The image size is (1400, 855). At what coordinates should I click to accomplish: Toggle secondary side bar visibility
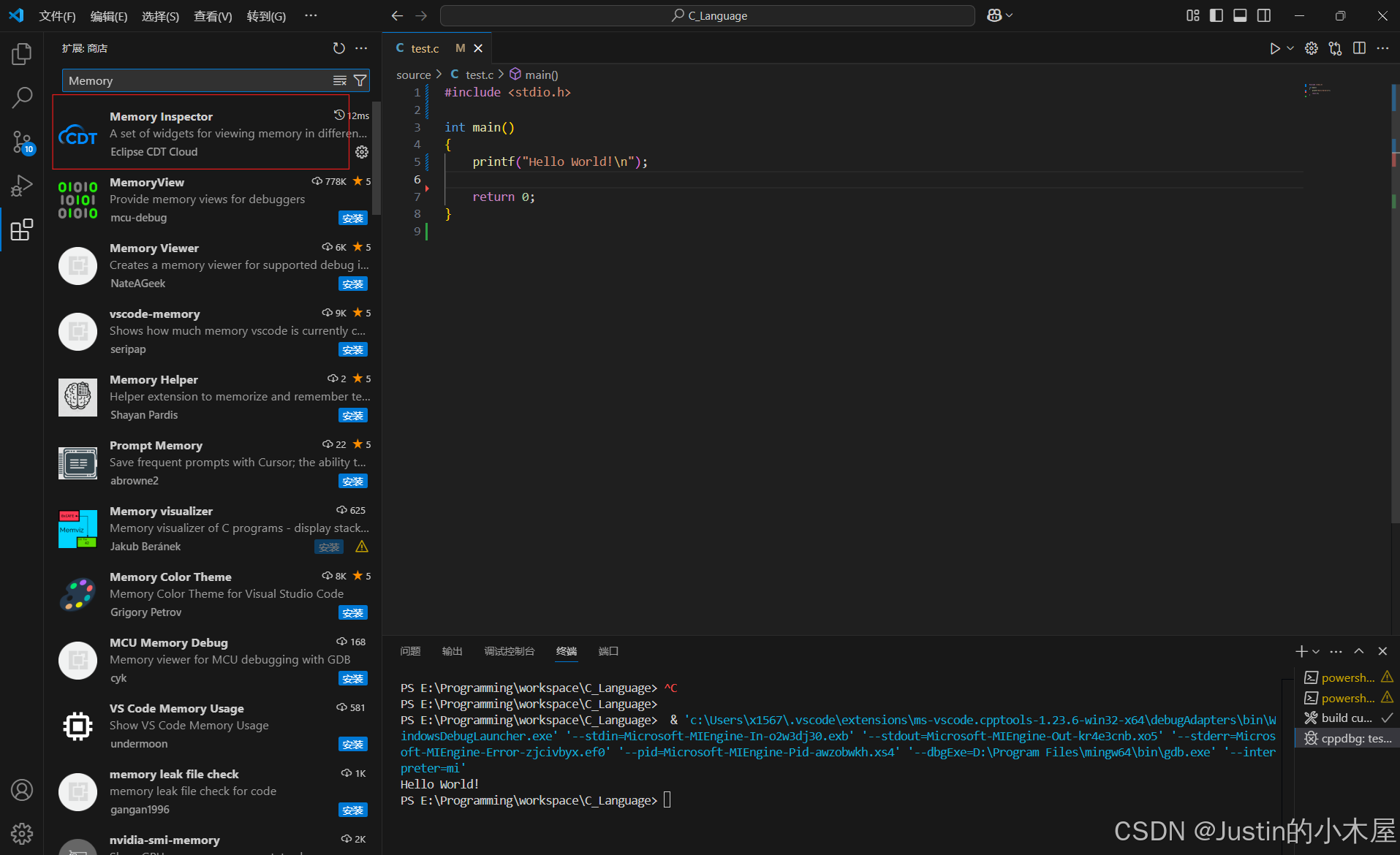[x=1264, y=15]
